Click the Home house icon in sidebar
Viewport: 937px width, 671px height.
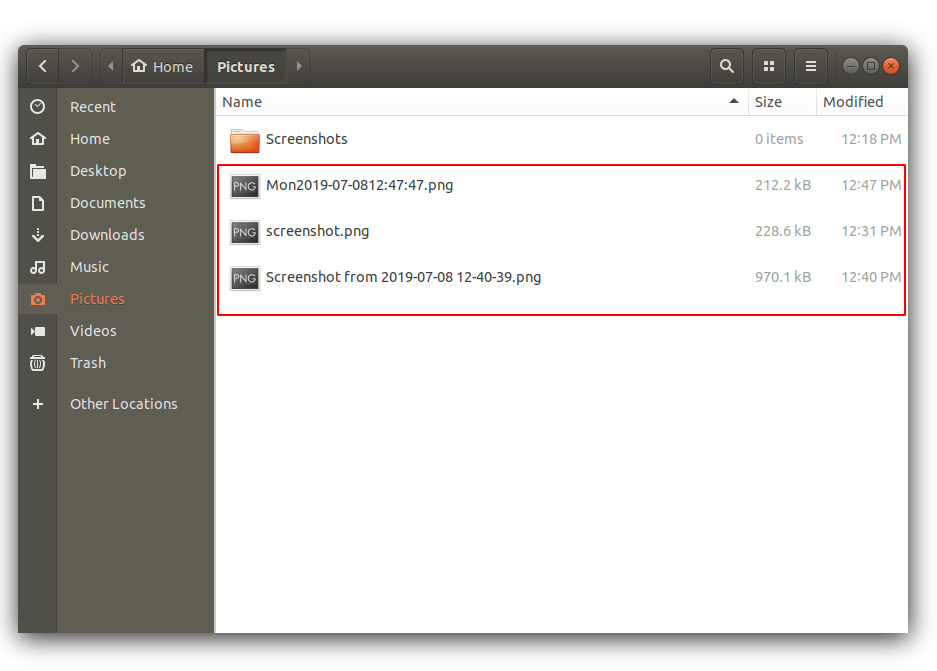pyautogui.click(x=38, y=139)
